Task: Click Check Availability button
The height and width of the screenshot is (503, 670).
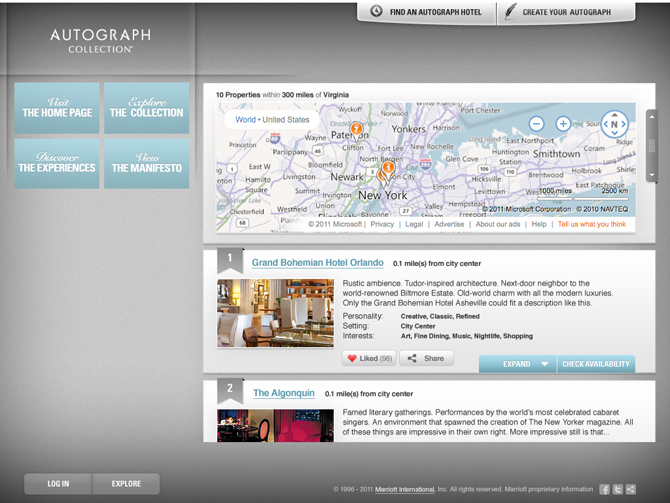Action: pos(596,364)
